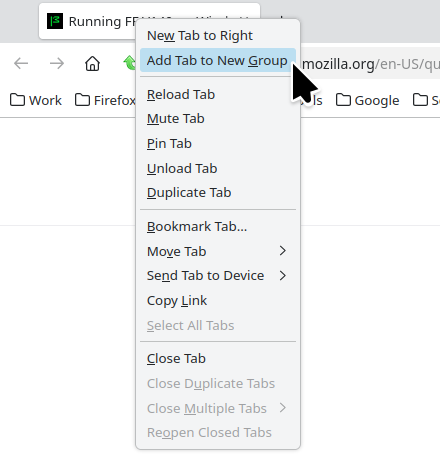Pin Tab using the menu entry

[x=218, y=144]
